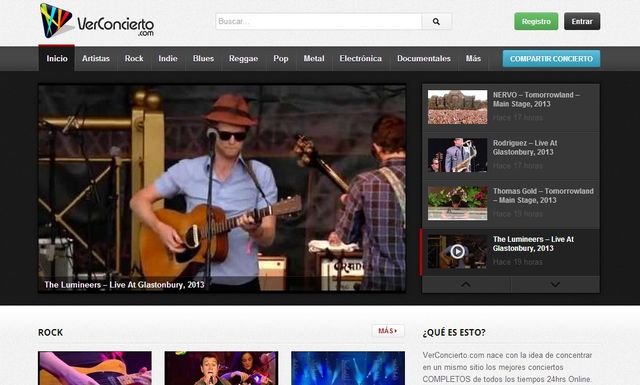Open the Thomas Gold Tomorrowland thumbnail
Viewport: 640px width, 385px height.
point(457,203)
